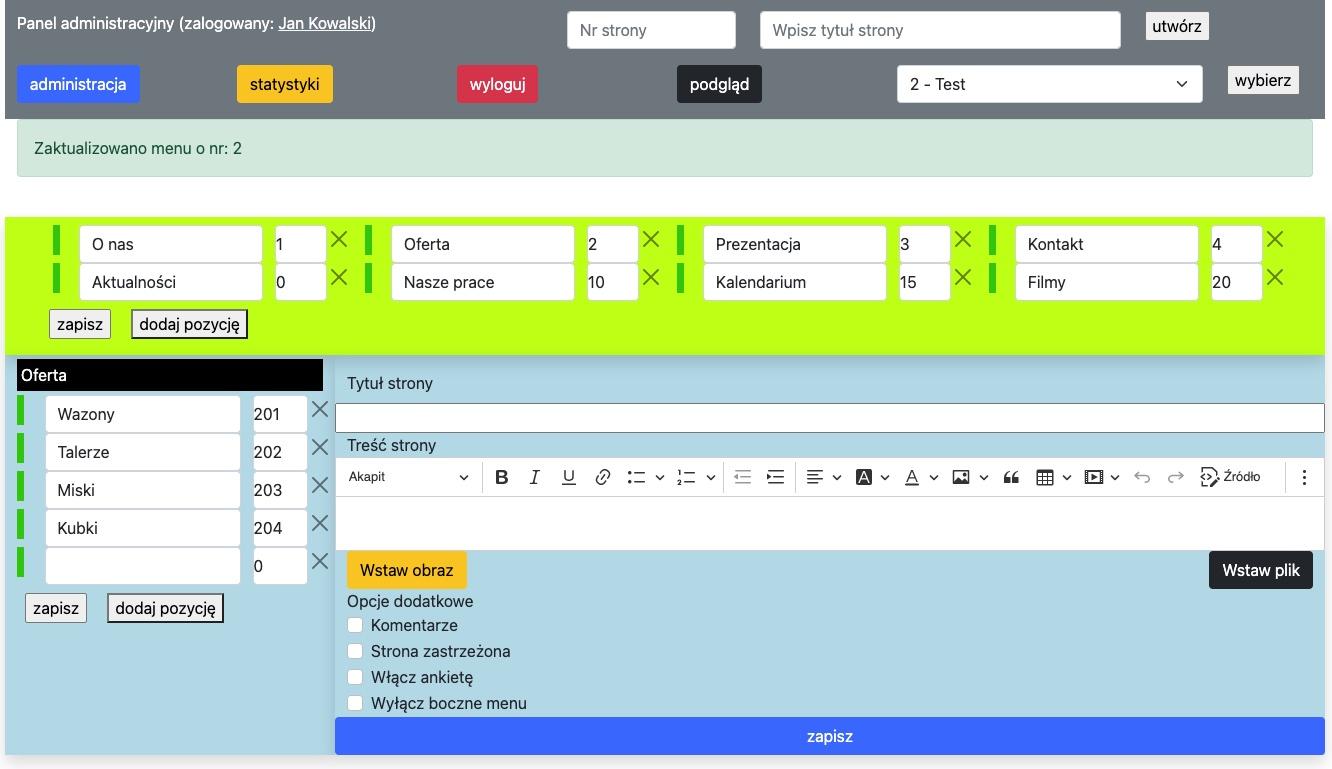1332x769 pixels.
Task: Insert a link with the link icon
Action: point(602,477)
